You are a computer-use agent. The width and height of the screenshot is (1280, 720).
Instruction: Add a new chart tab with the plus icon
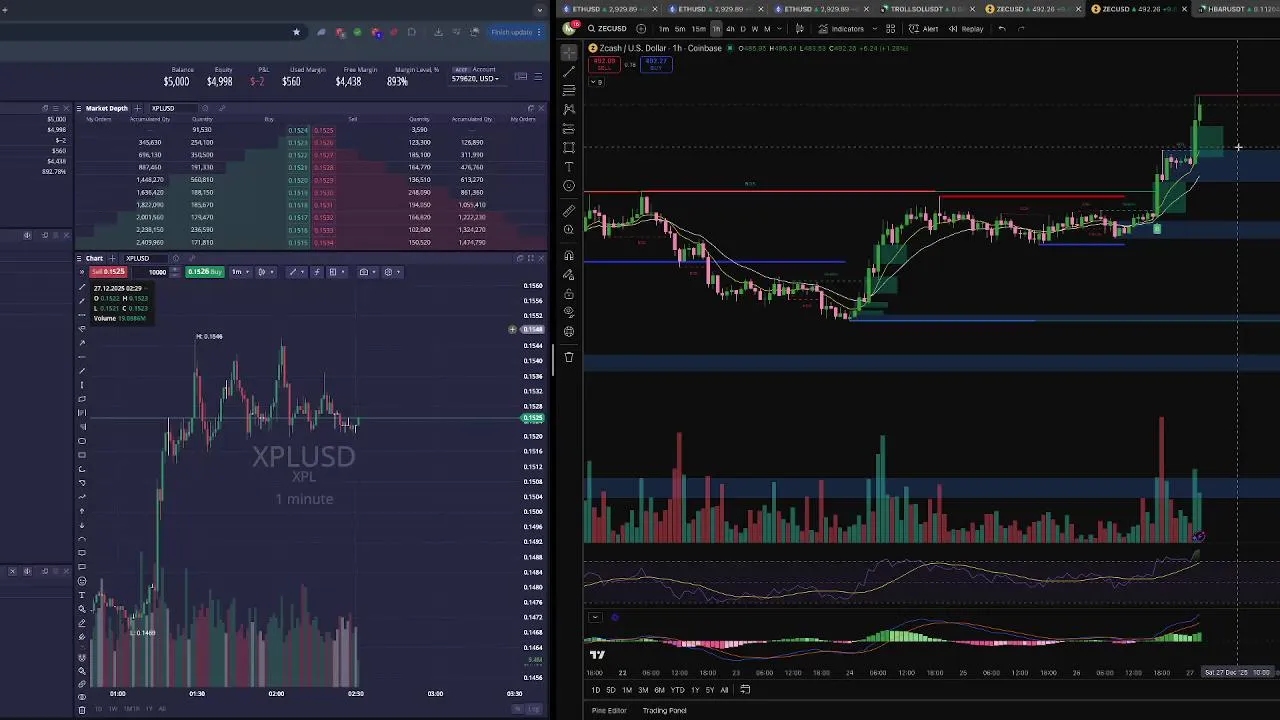[x=112, y=258]
